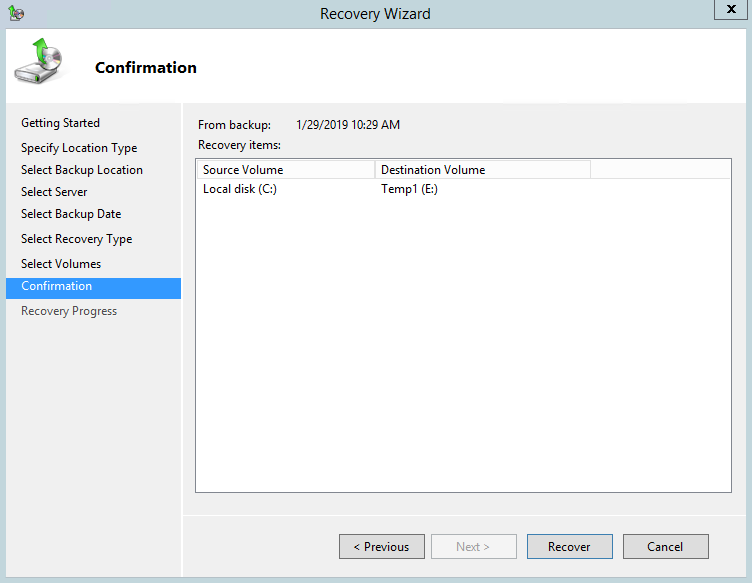This screenshot has width=752, height=583.
Task: Click the highlighted Confirmation step
Action: click(57, 287)
